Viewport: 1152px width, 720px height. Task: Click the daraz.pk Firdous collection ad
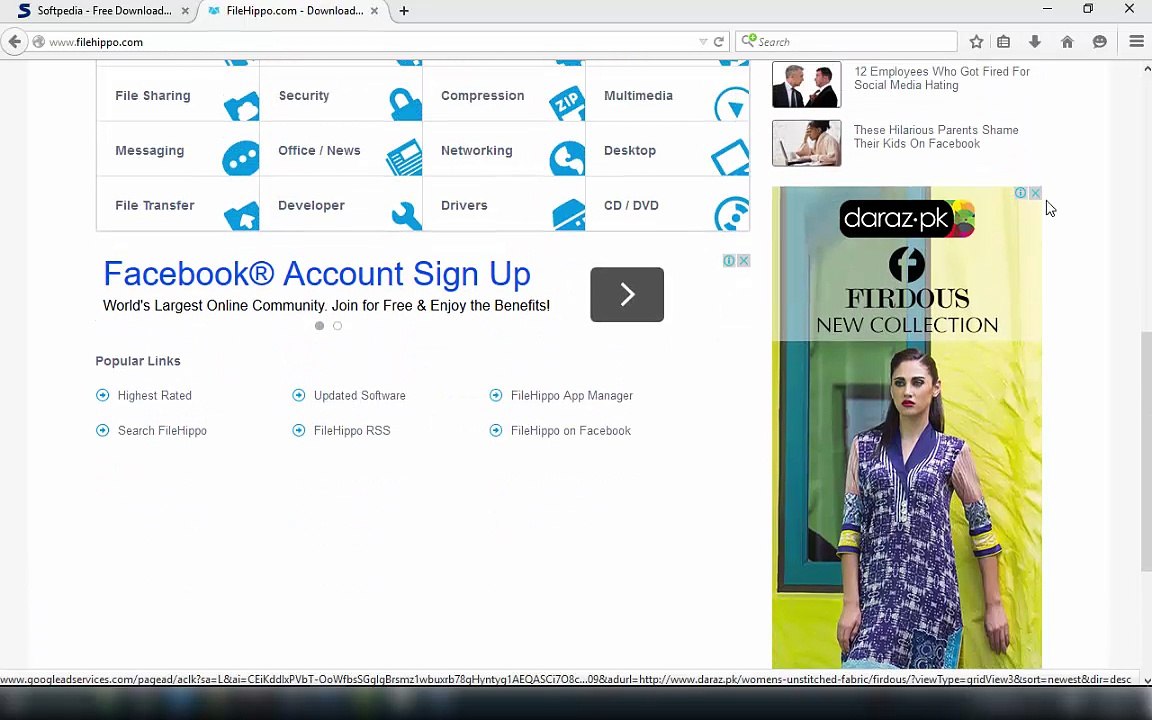tap(907, 428)
